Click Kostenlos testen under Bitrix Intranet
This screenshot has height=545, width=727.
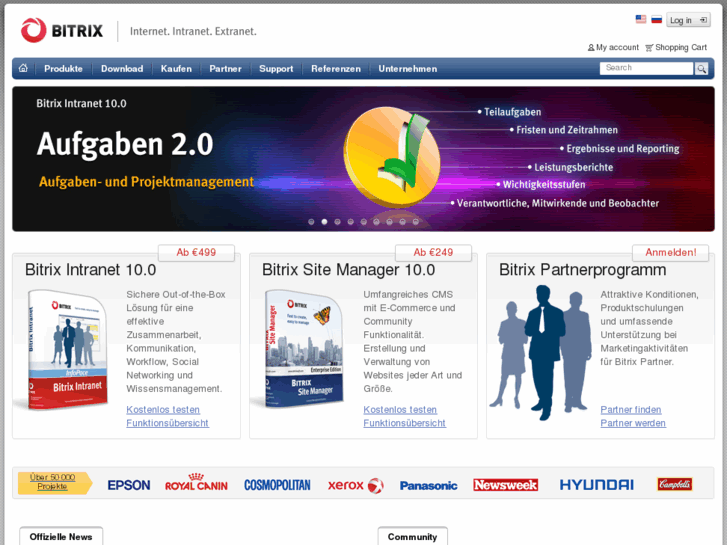pos(163,410)
